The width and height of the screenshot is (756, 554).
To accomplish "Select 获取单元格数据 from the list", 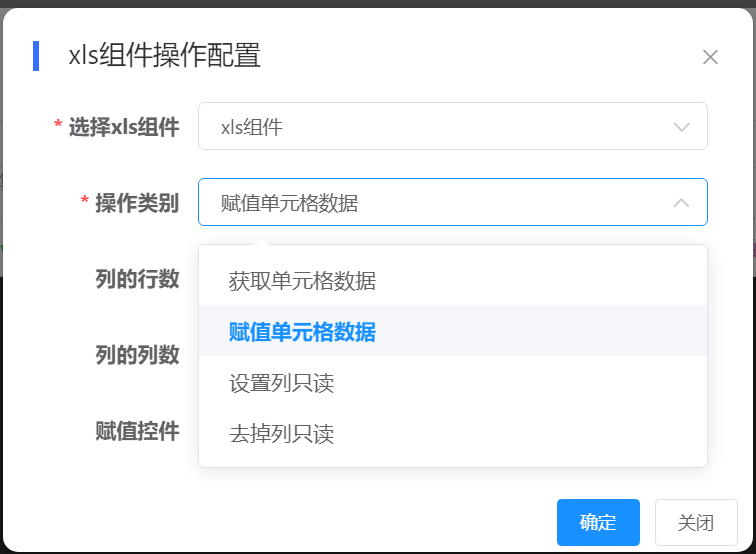I will click(302, 281).
